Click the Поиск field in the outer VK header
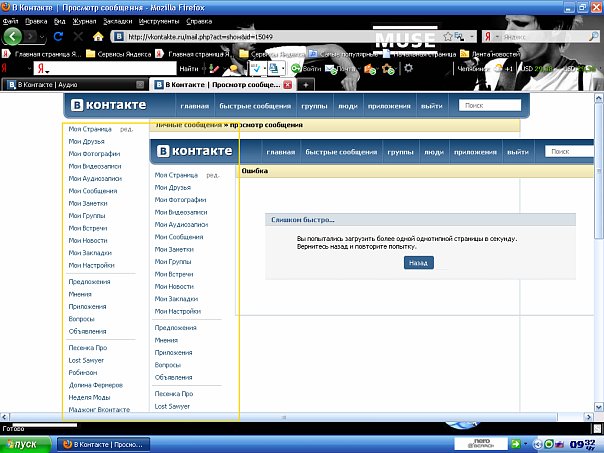 point(490,105)
